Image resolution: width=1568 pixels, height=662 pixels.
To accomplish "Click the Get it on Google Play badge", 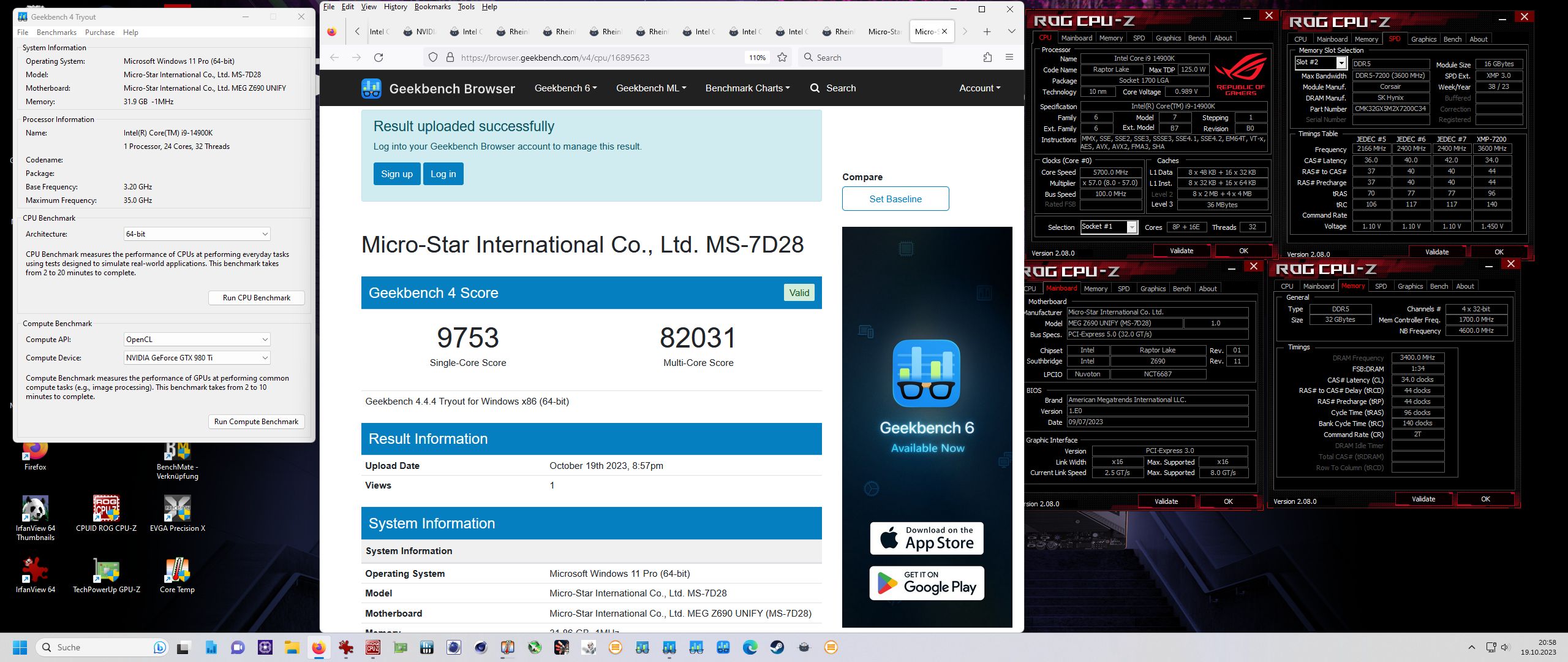I will 927,583.
